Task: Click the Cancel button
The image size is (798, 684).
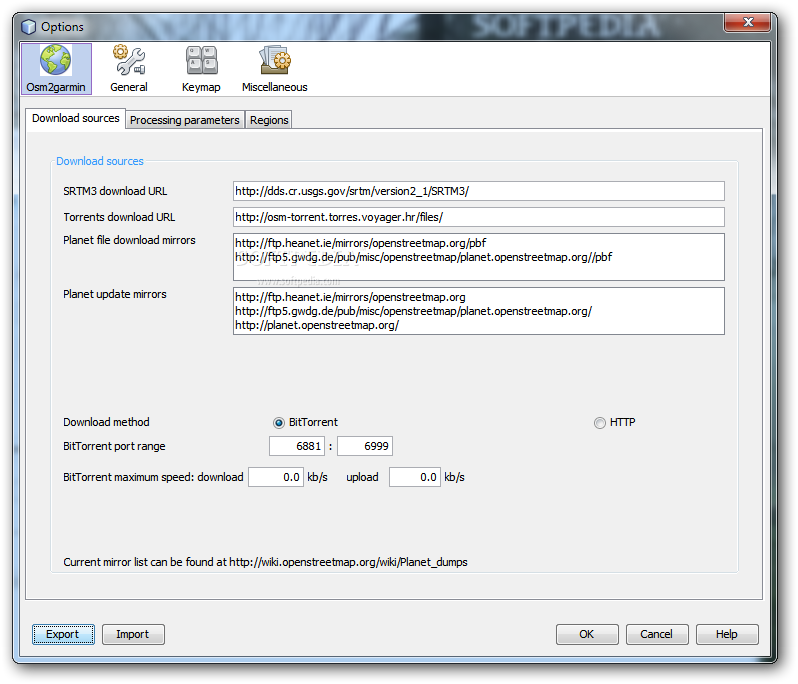Action: tap(657, 635)
